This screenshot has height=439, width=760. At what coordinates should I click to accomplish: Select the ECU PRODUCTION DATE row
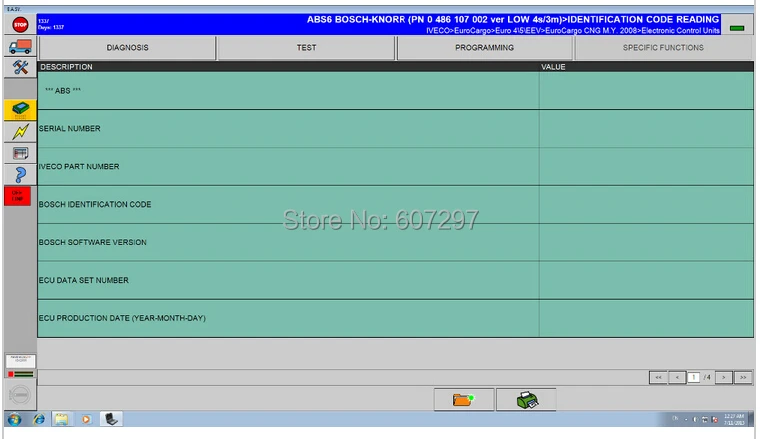coord(396,318)
